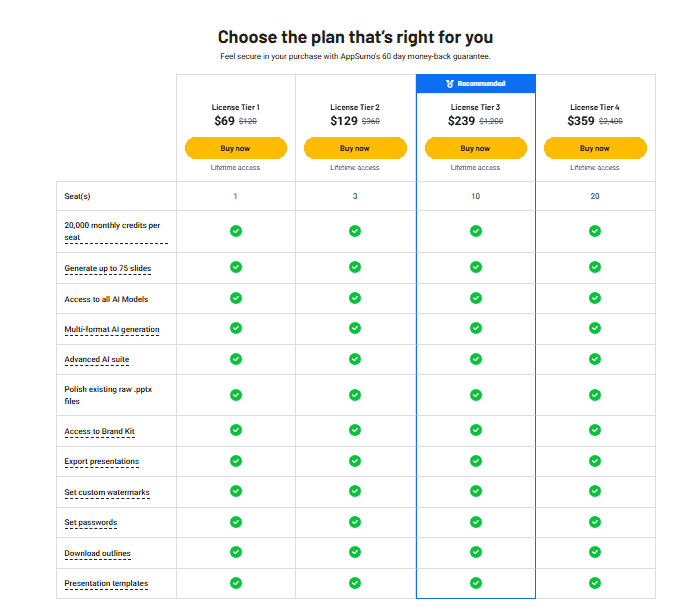Click Tier 2 checkmark for Access to Brand Kit
The height and width of the screenshot is (609, 697).
[355, 430]
